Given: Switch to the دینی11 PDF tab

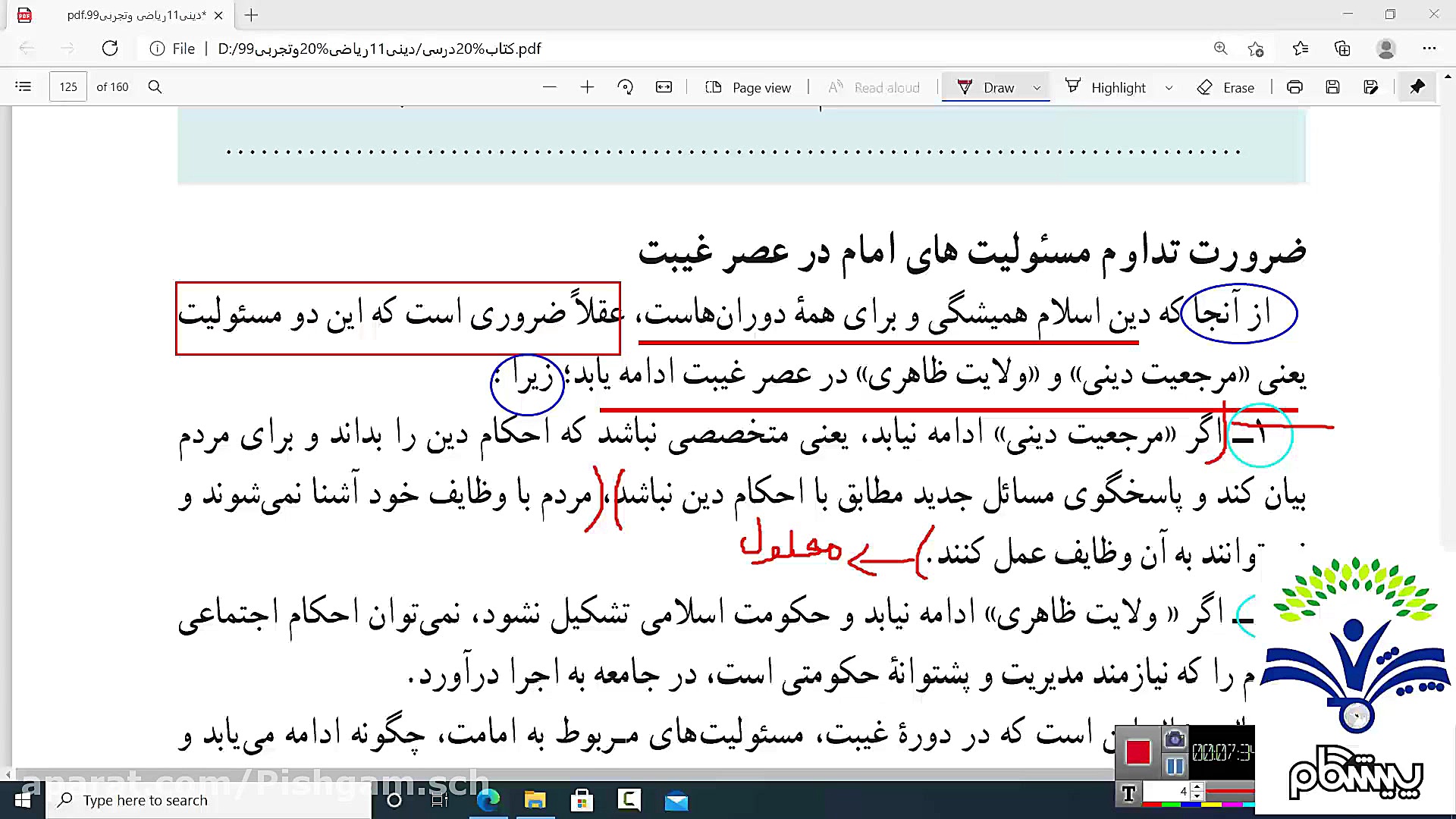Looking at the screenshot, I should pyautogui.click(x=114, y=15).
